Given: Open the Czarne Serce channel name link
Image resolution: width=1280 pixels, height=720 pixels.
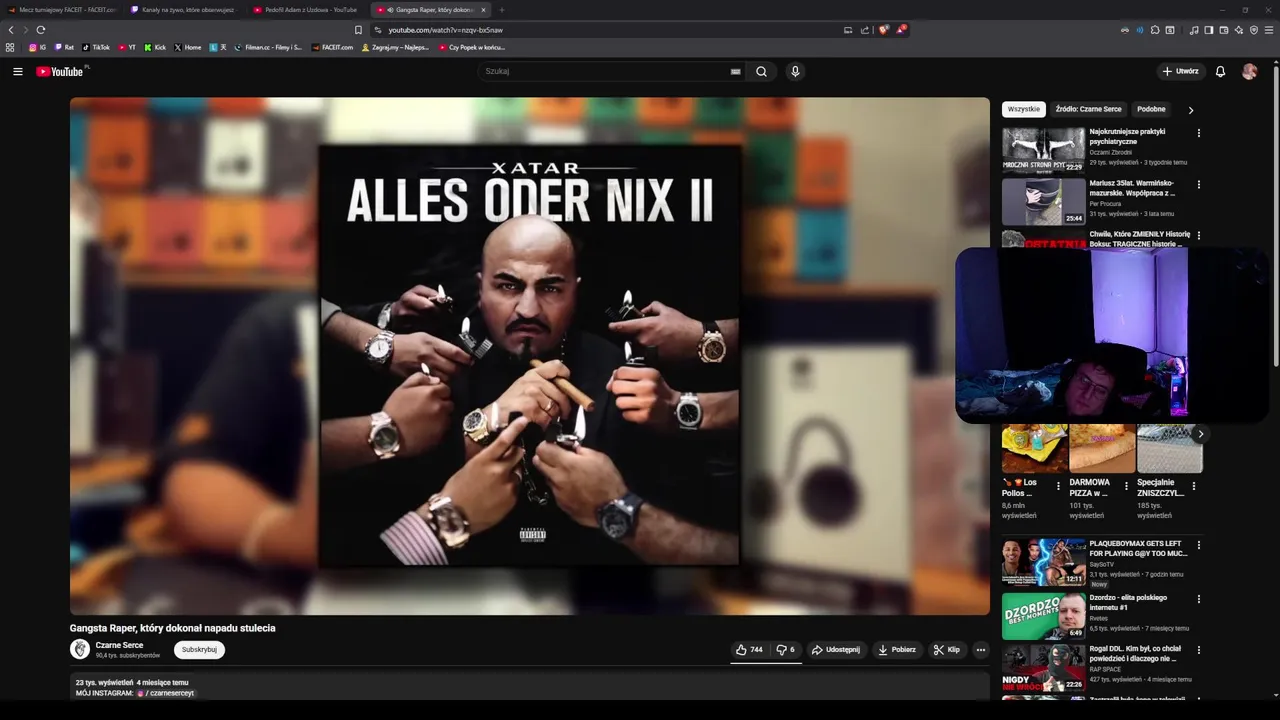Looking at the screenshot, I should (119, 645).
